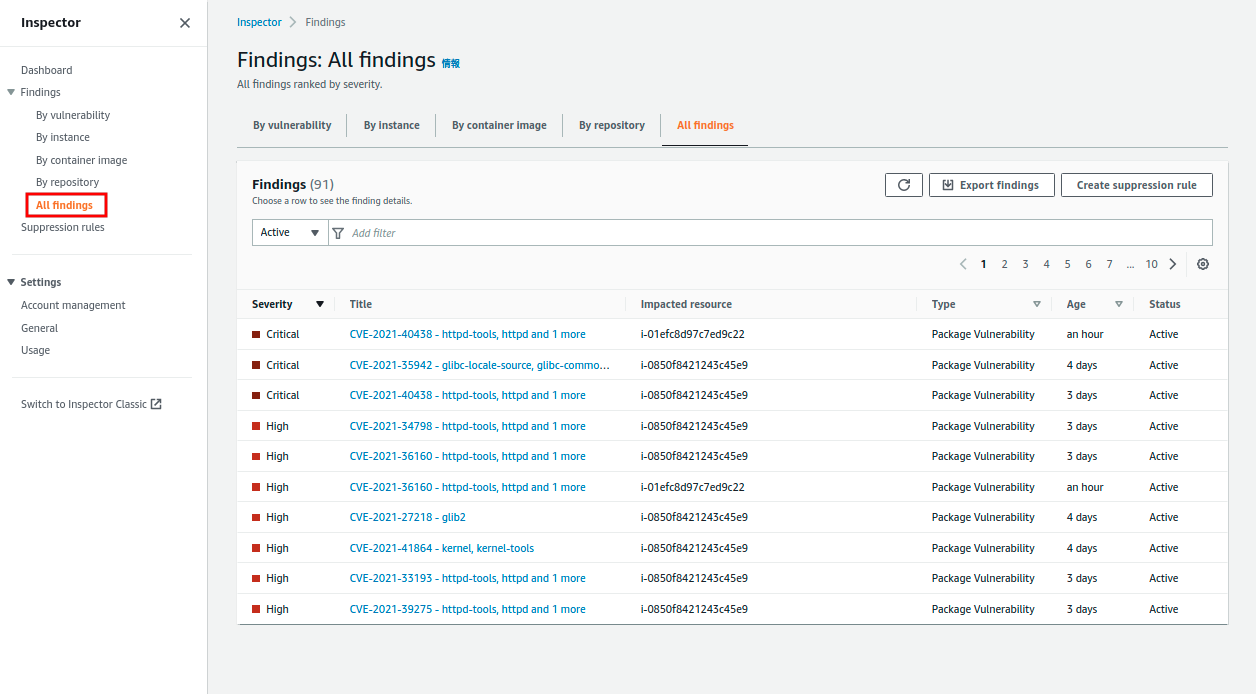Viewport: 1256px width, 694px height.
Task: Sort findings by Age column arrow
Action: coord(1119,304)
